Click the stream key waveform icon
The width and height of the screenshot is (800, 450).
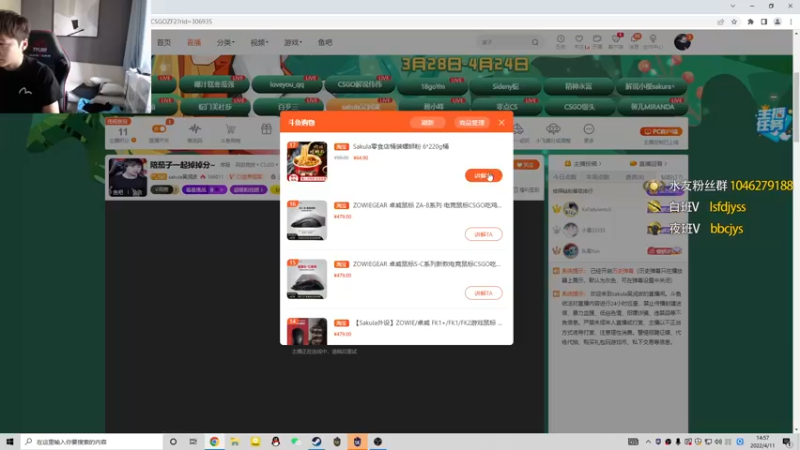click(194, 130)
